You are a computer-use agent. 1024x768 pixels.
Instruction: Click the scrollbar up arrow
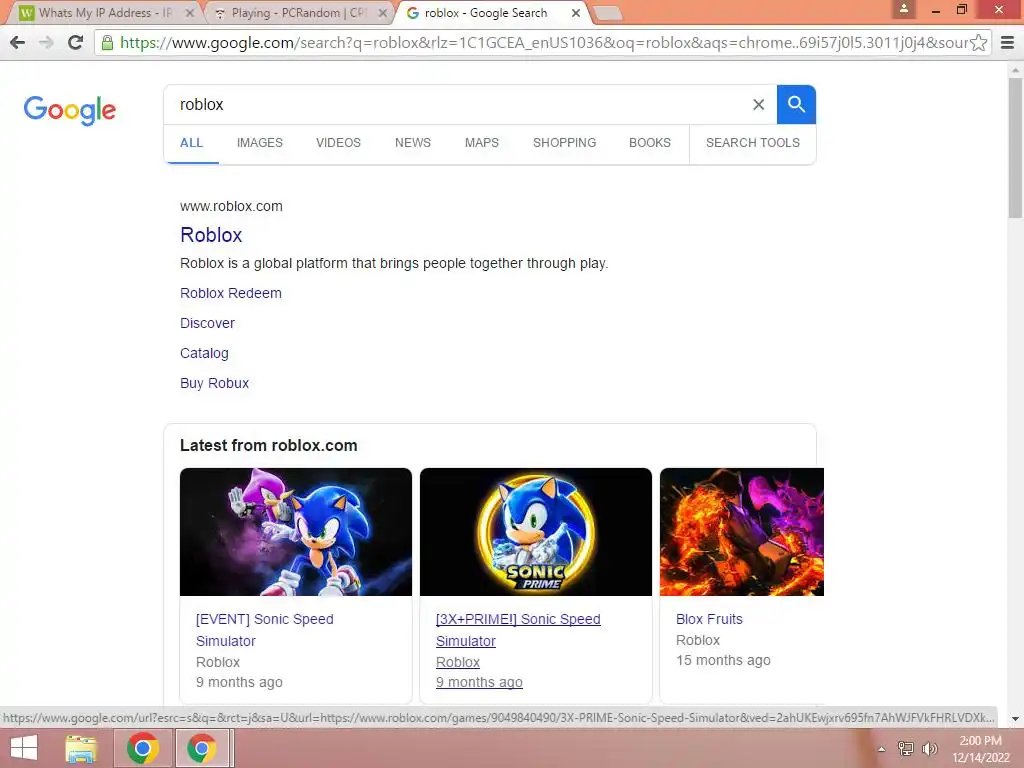click(x=1015, y=69)
